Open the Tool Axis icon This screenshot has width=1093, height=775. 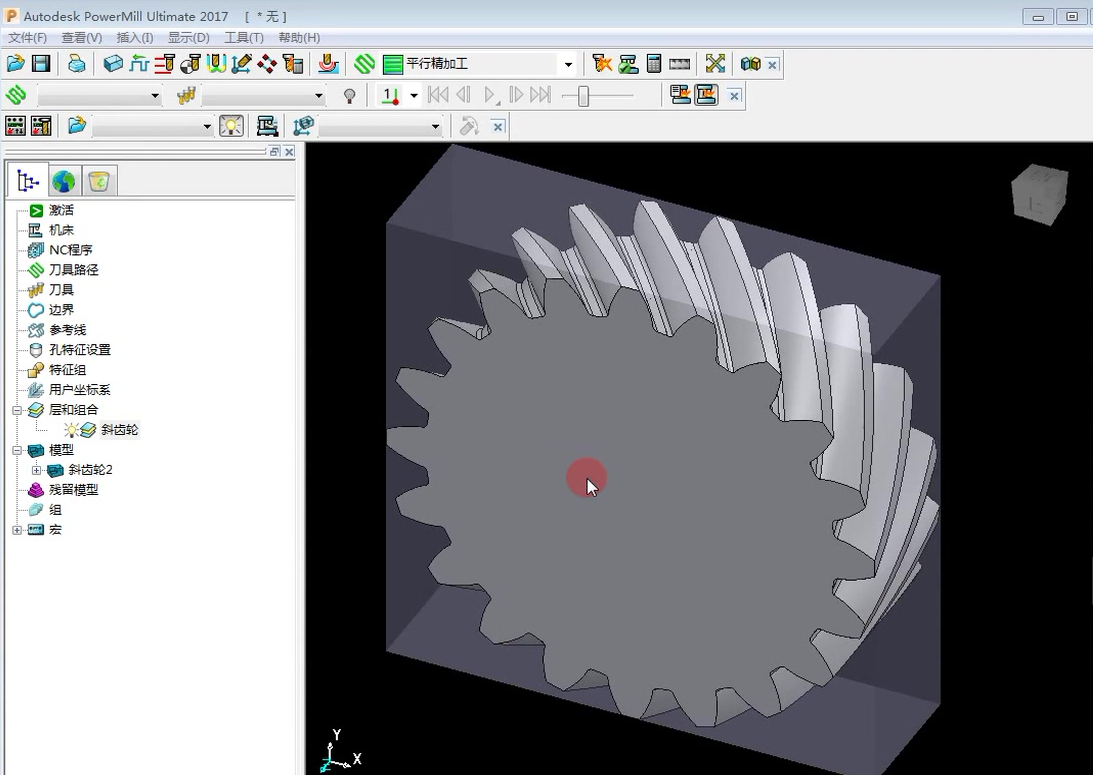(241, 64)
